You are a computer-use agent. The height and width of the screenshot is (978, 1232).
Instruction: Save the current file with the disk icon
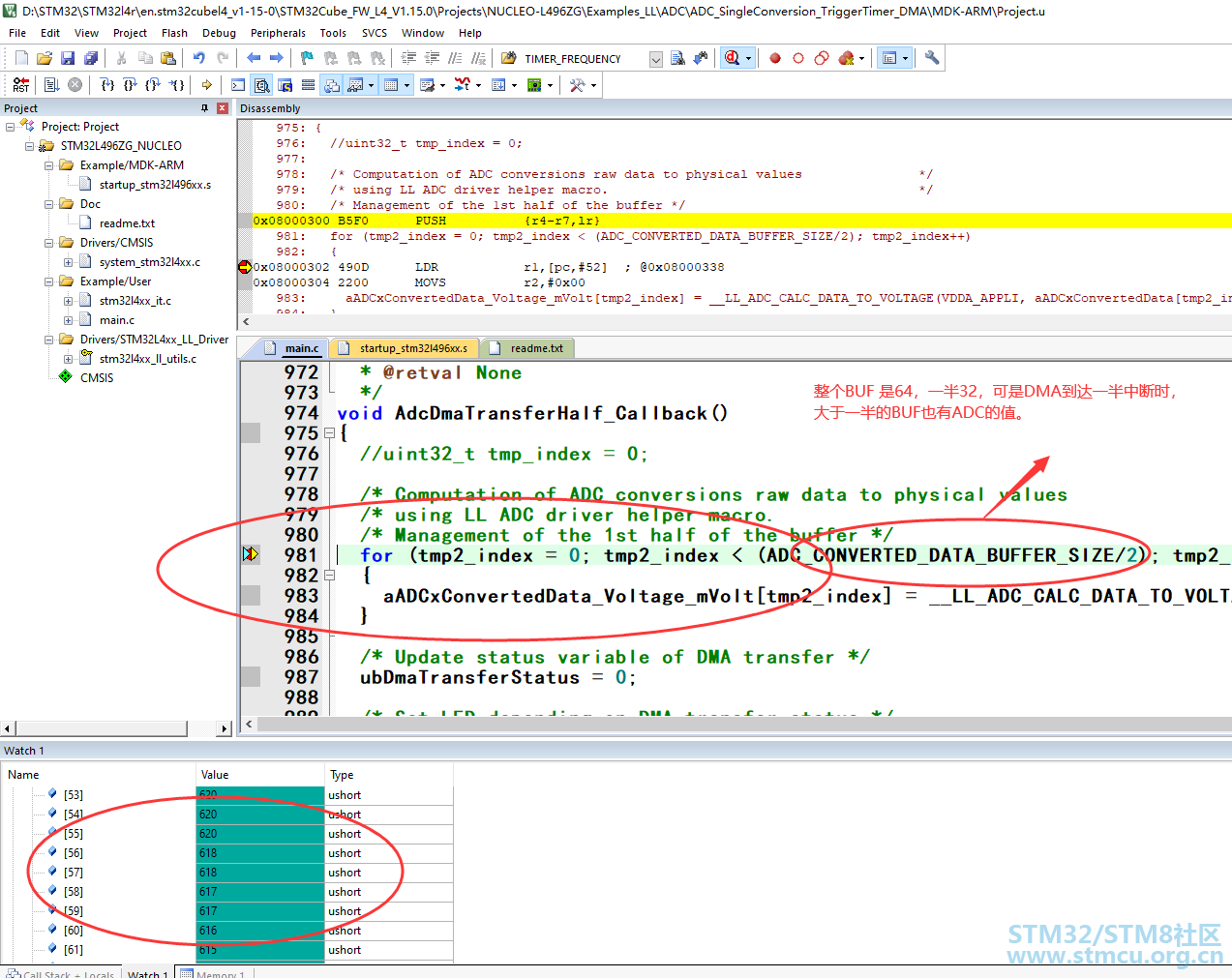(68, 58)
